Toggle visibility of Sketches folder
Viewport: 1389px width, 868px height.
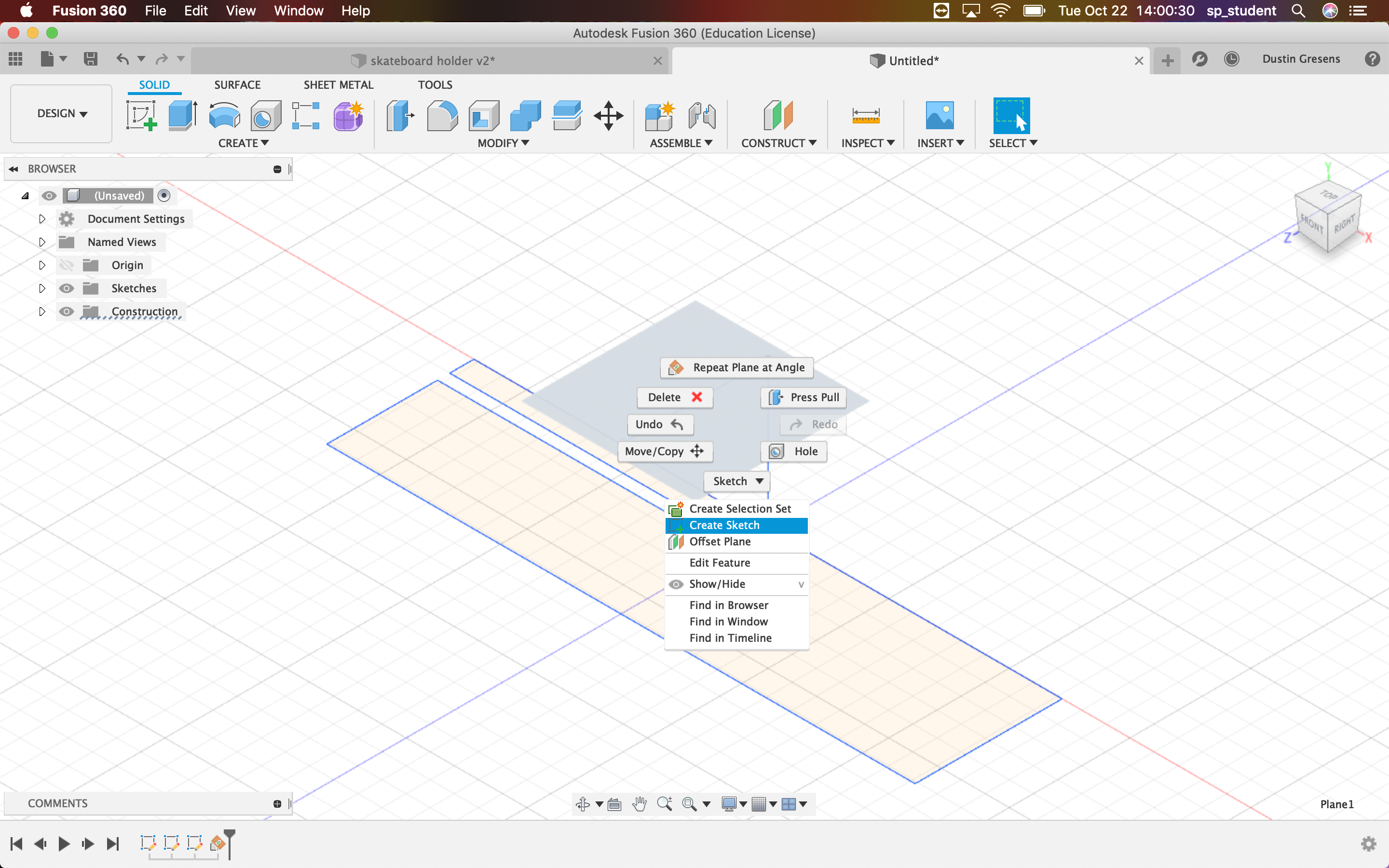tap(65, 288)
